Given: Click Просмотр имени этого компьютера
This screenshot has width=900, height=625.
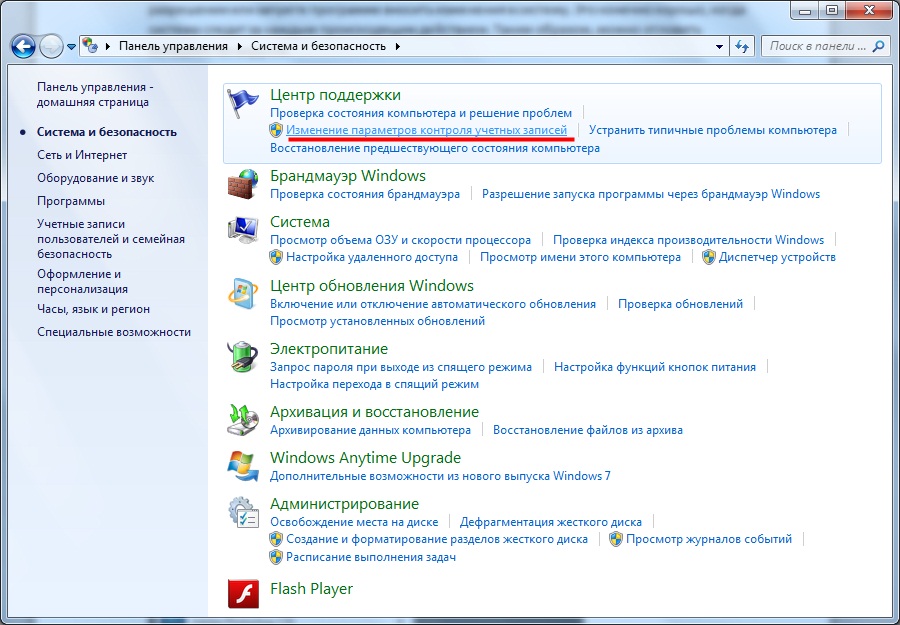Looking at the screenshot, I should [580, 257].
